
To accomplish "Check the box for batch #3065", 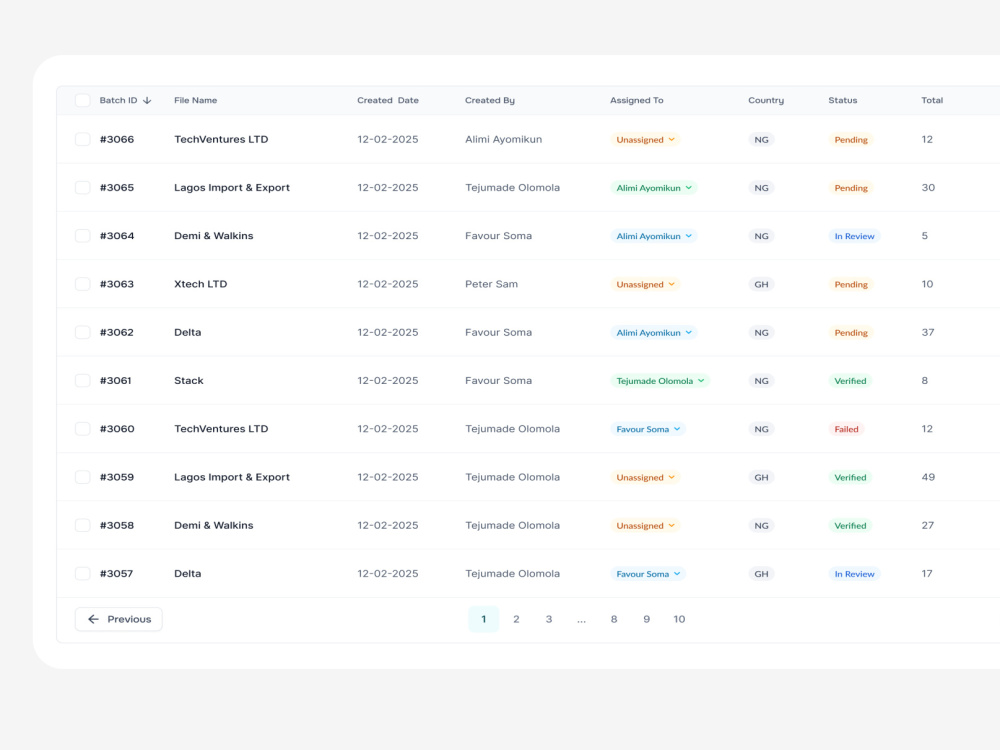I will point(82,188).
